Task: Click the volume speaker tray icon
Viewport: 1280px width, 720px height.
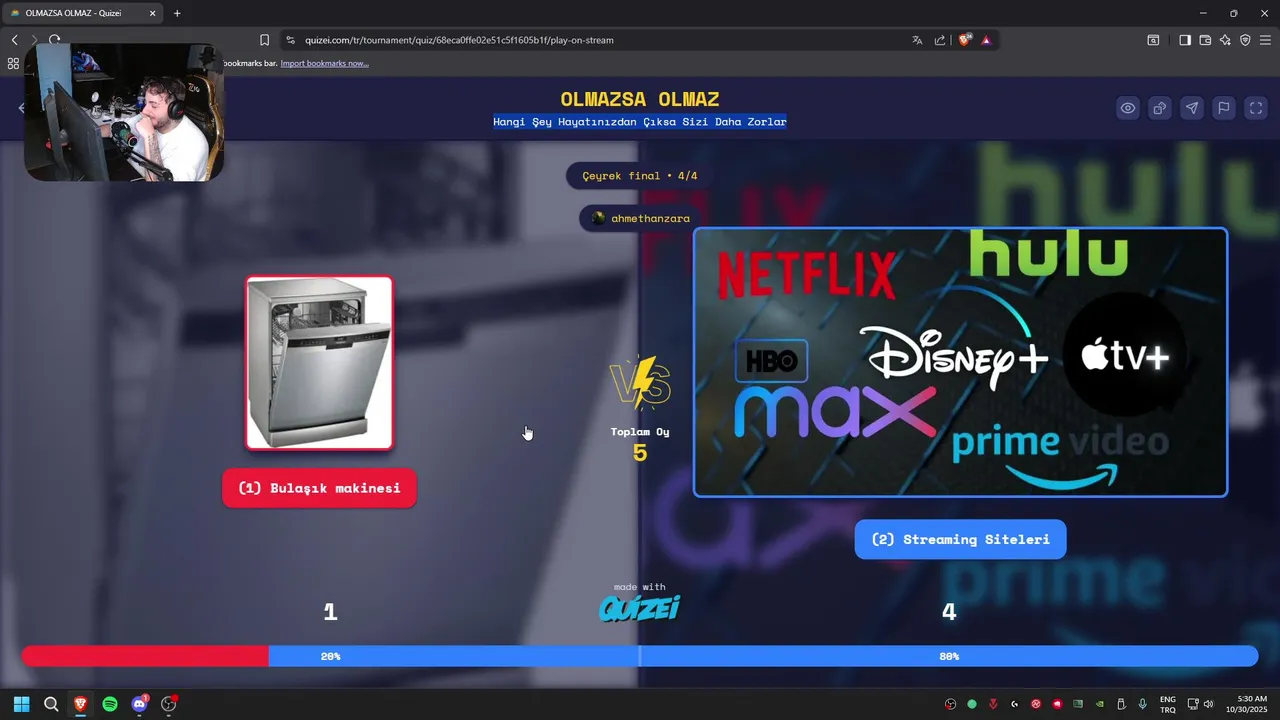Action: (1209, 704)
